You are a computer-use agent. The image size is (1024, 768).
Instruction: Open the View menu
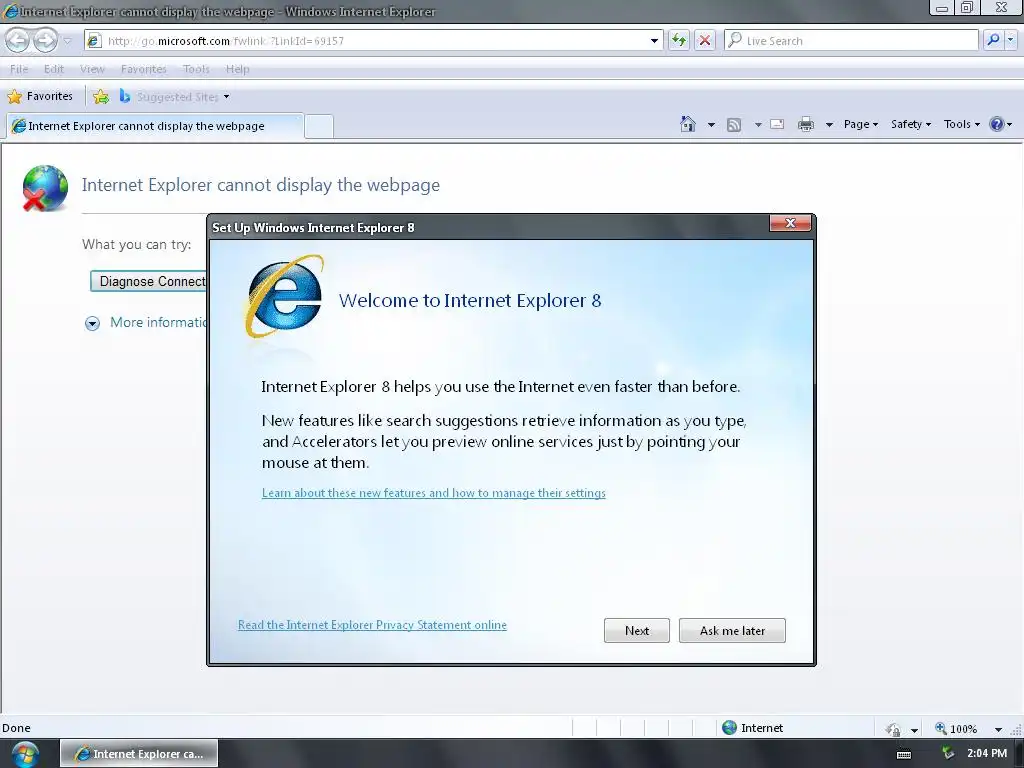coord(92,69)
